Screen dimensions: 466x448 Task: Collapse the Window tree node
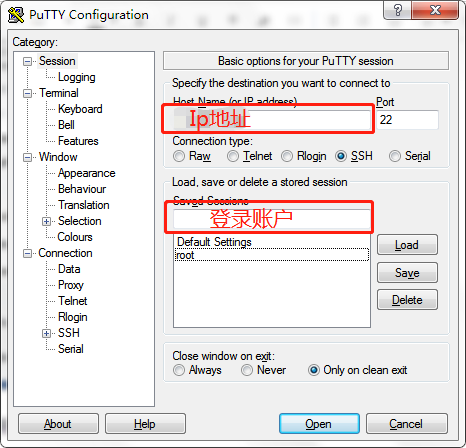coord(27,157)
